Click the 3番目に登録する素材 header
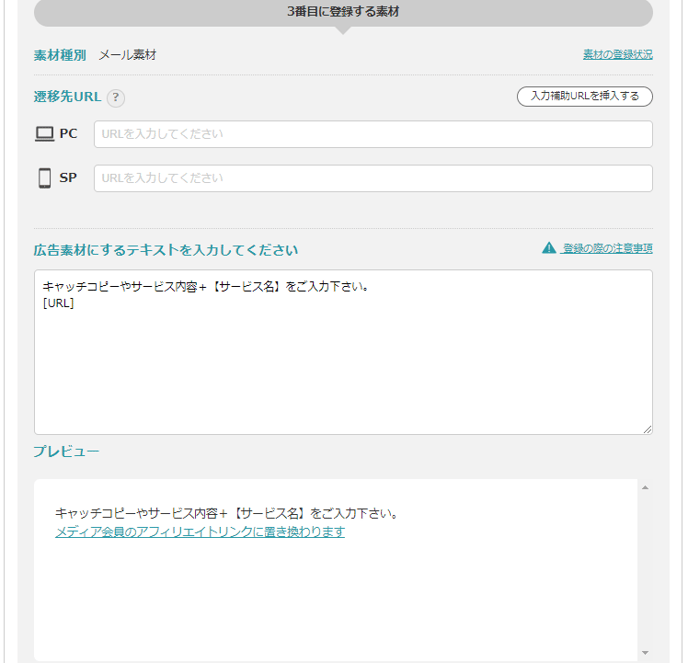The image size is (688, 663). tap(343, 12)
